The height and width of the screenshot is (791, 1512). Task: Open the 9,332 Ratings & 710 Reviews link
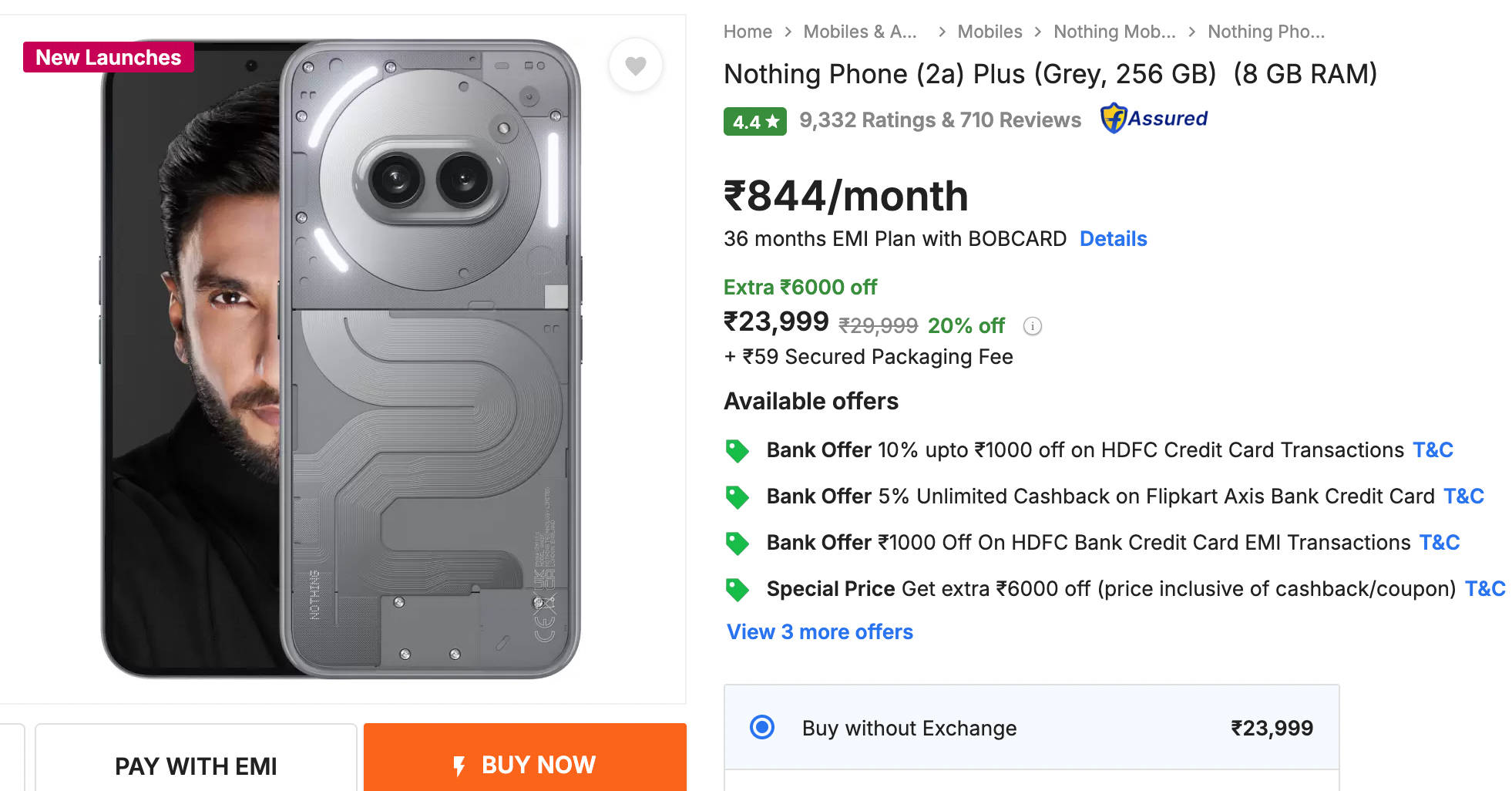click(940, 120)
